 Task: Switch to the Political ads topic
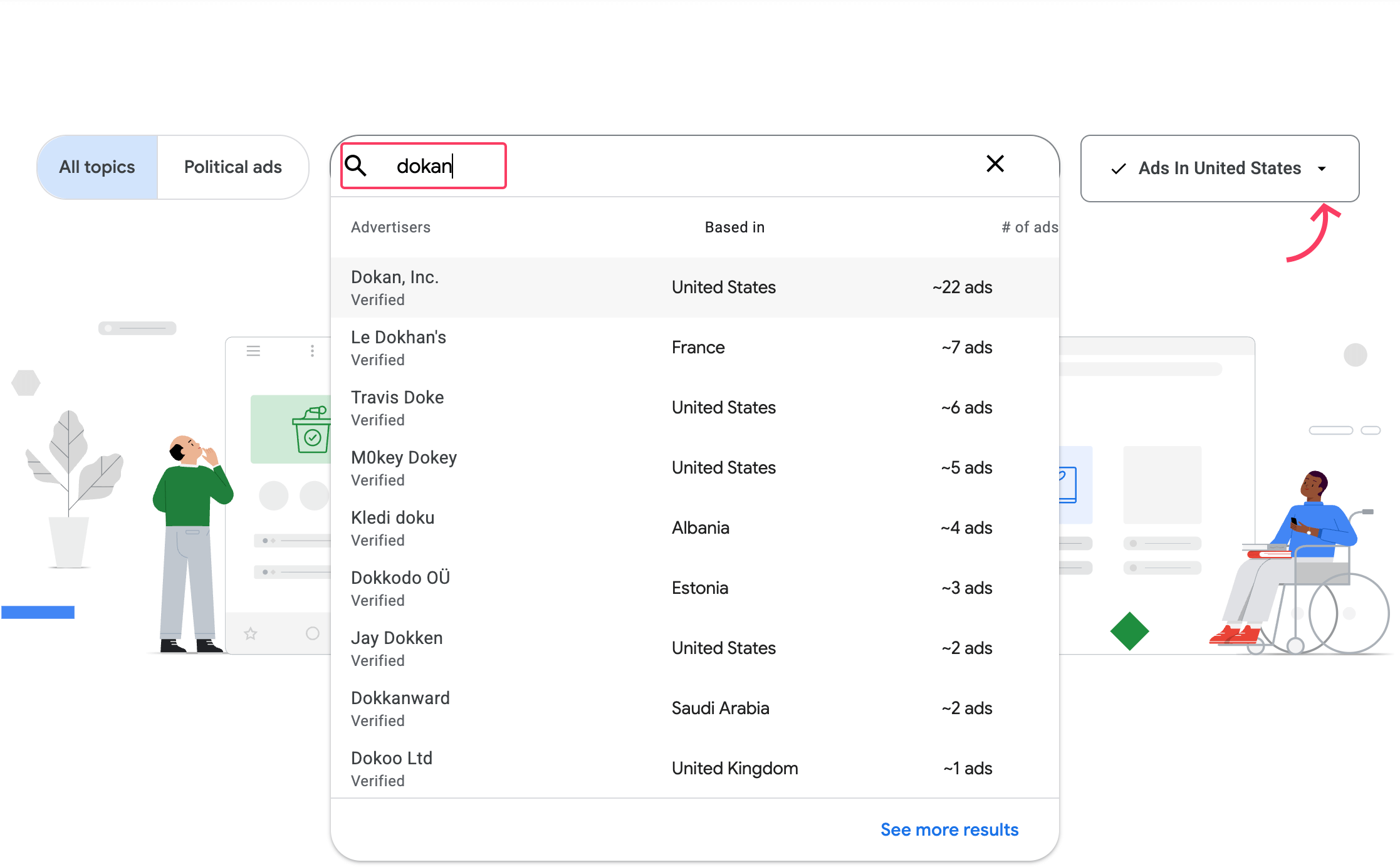pyautogui.click(x=232, y=167)
